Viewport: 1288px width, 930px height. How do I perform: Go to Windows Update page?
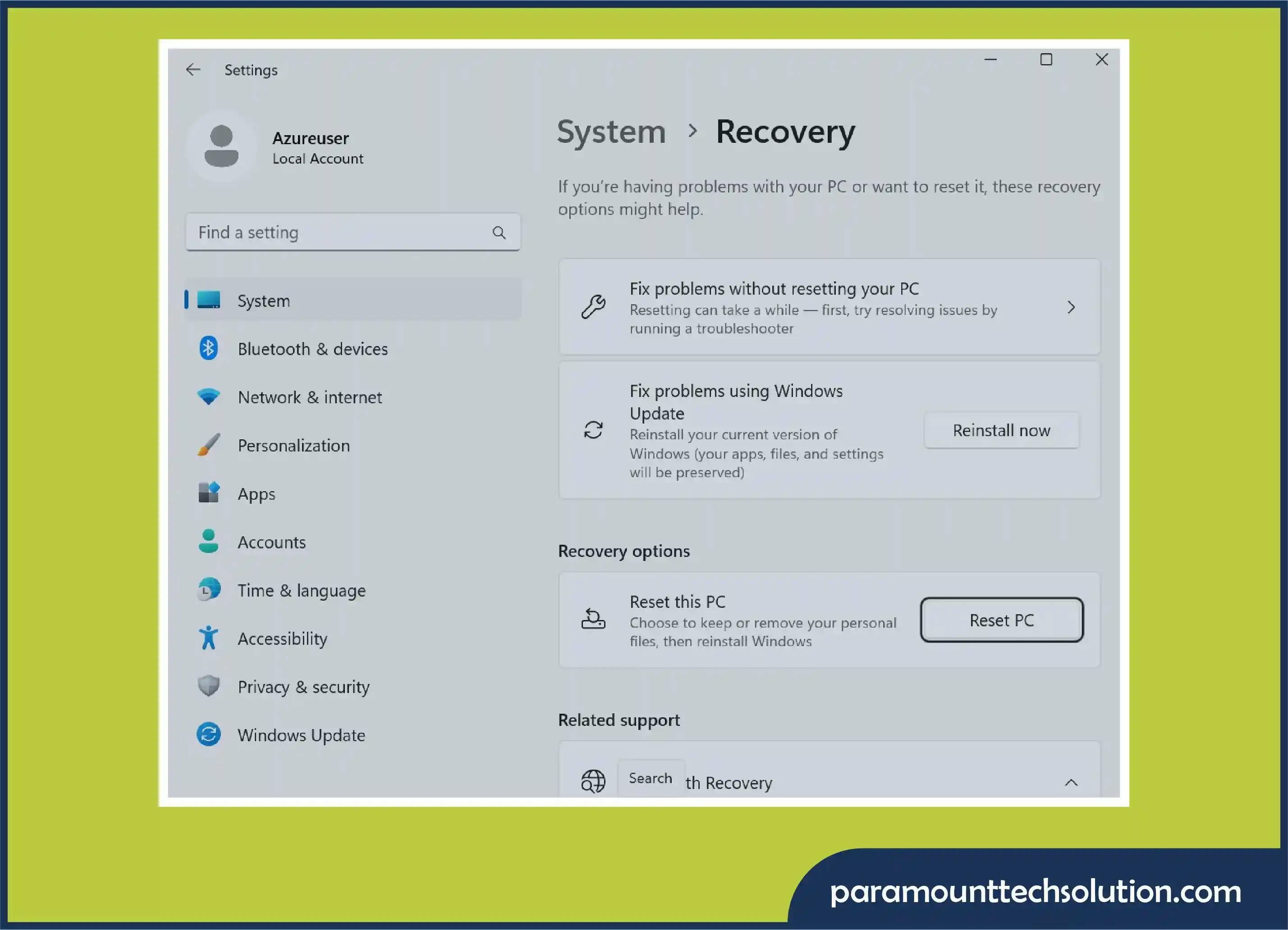pyautogui.click(x=353, y=735)
